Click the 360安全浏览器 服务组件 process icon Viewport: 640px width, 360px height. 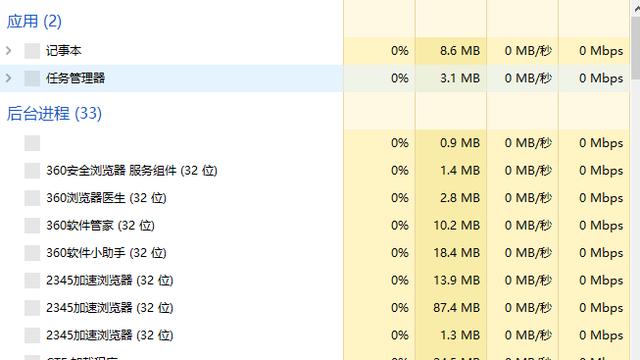[x=32, y=171]
